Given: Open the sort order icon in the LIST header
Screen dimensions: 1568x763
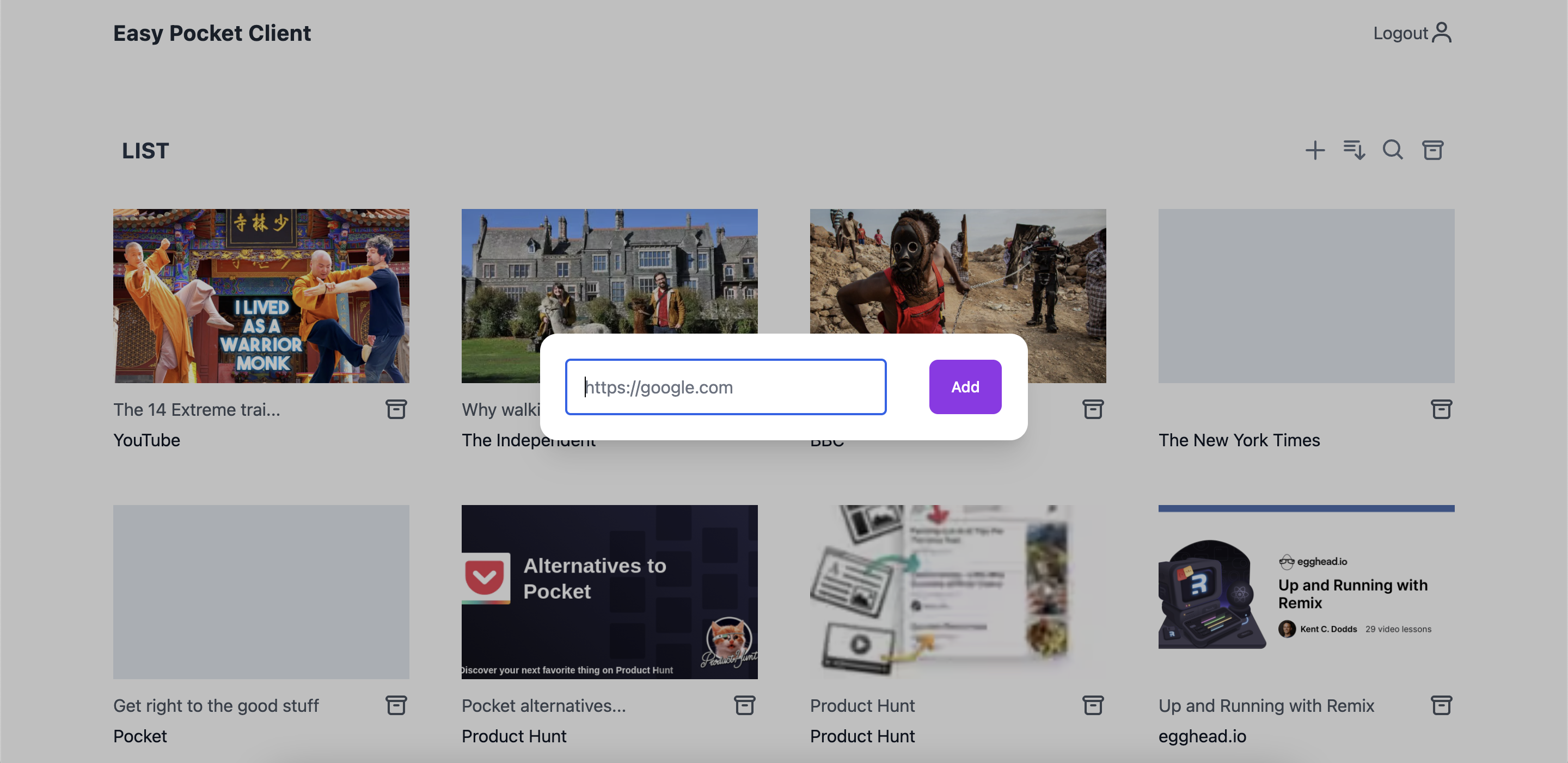Looking at the screenshot, I should pyautogui.click(x=1353, y=150).
